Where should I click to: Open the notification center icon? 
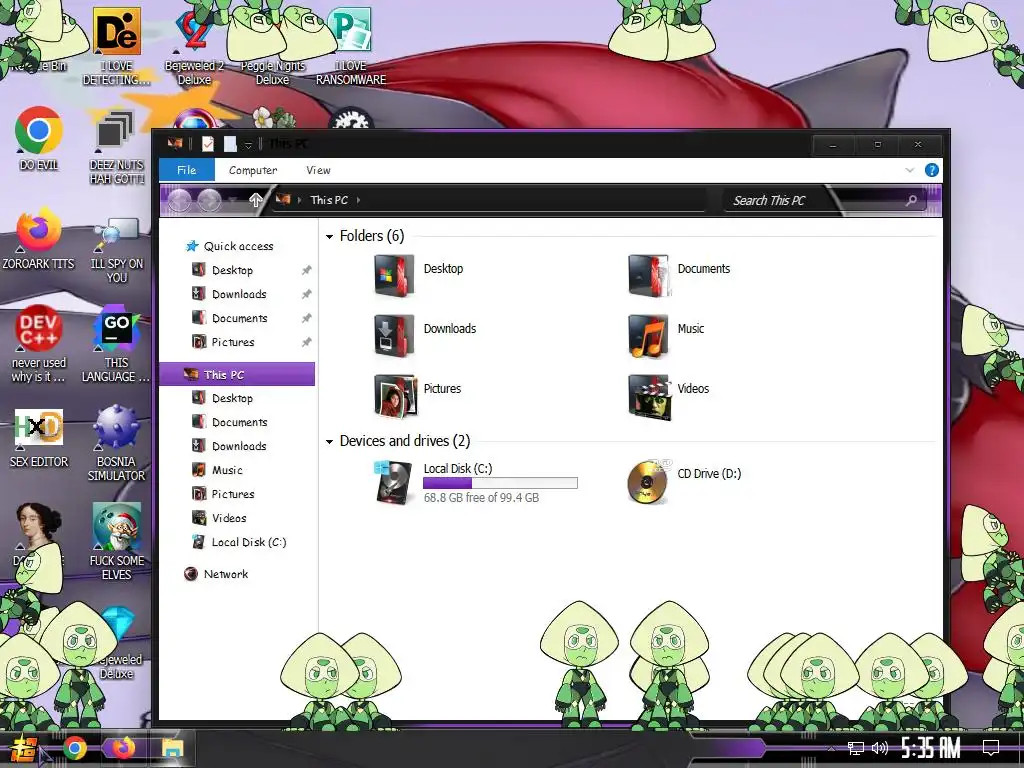pos(991,748)
